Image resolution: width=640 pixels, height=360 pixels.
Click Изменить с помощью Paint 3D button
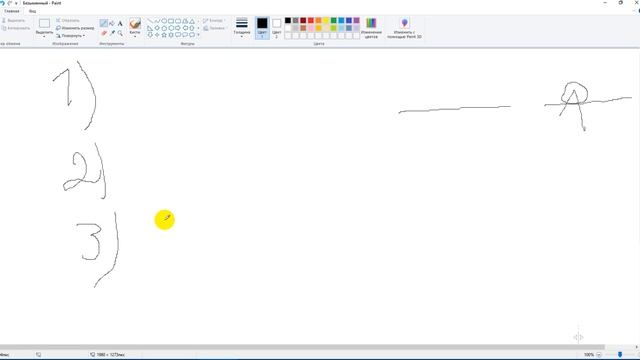[404, 28]
